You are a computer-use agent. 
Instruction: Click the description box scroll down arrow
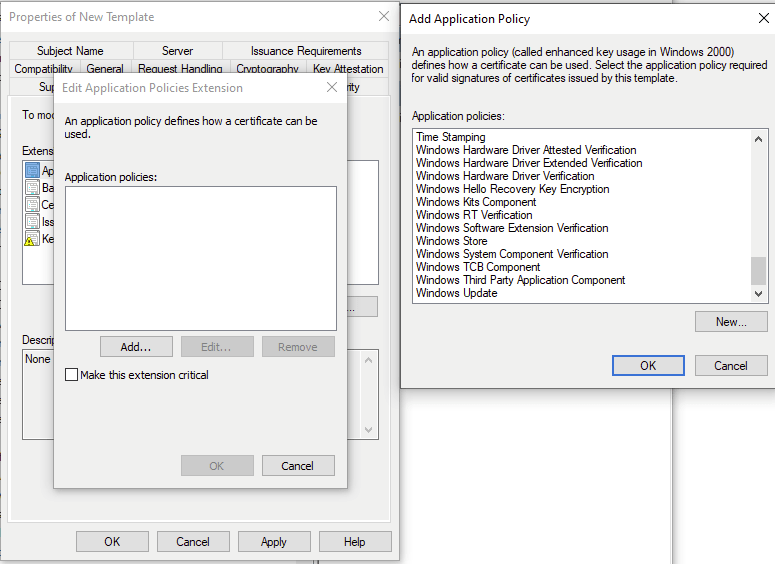[x=369, y=430]
